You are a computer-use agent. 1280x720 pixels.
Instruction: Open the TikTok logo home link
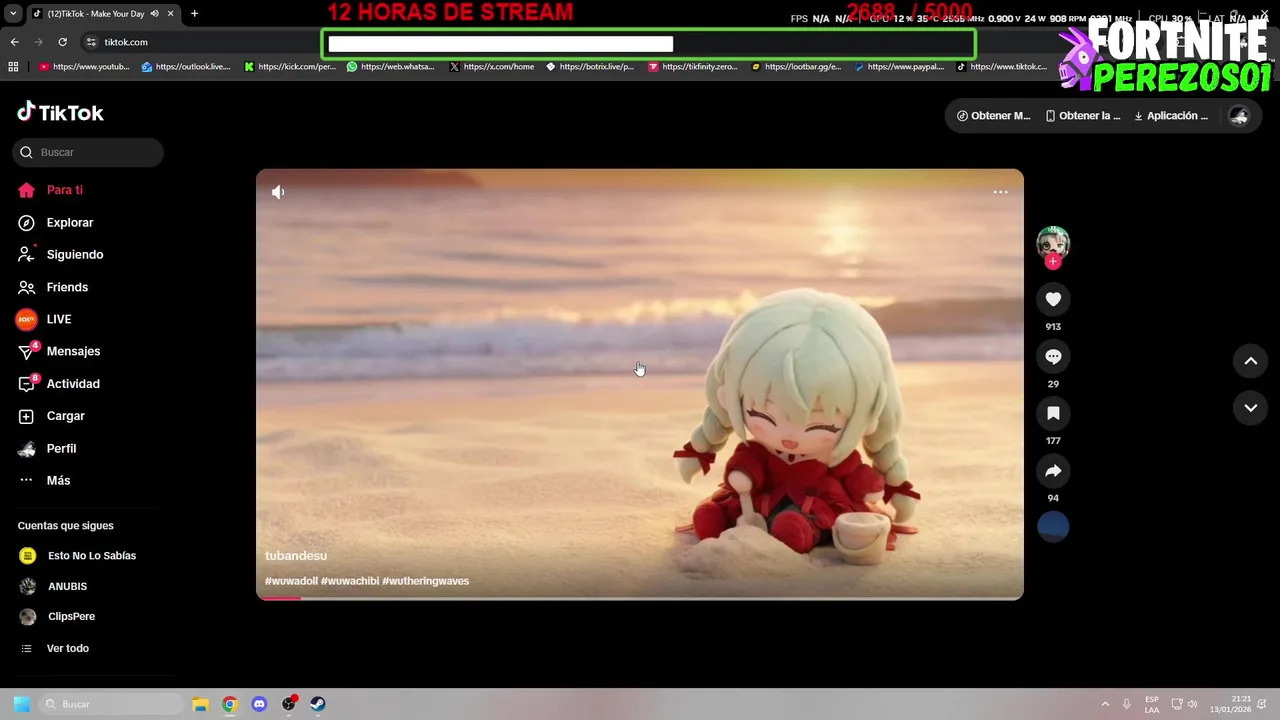(x=60, y=112)
